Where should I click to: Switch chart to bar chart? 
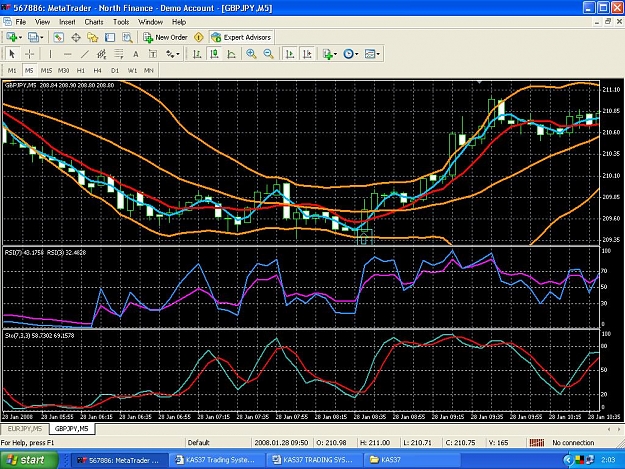197,54
